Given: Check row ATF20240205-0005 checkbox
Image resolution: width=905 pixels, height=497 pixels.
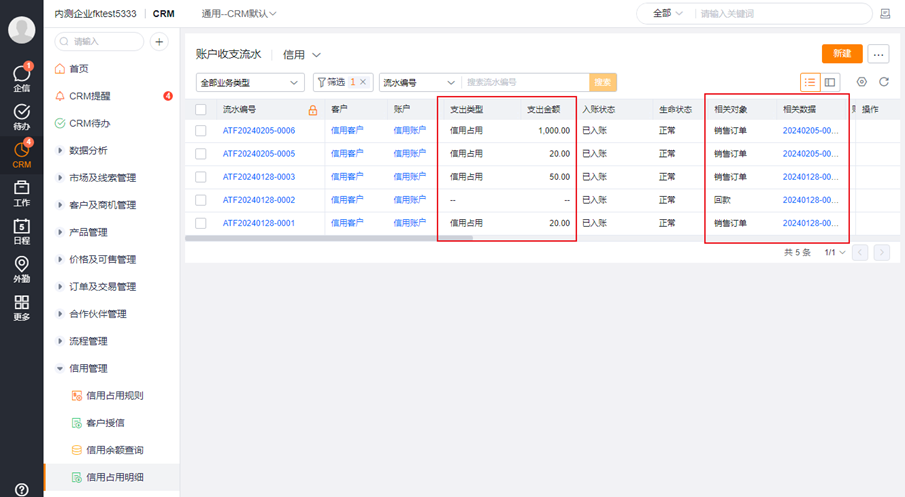Looking at the screenshot, I should (201, 154).
